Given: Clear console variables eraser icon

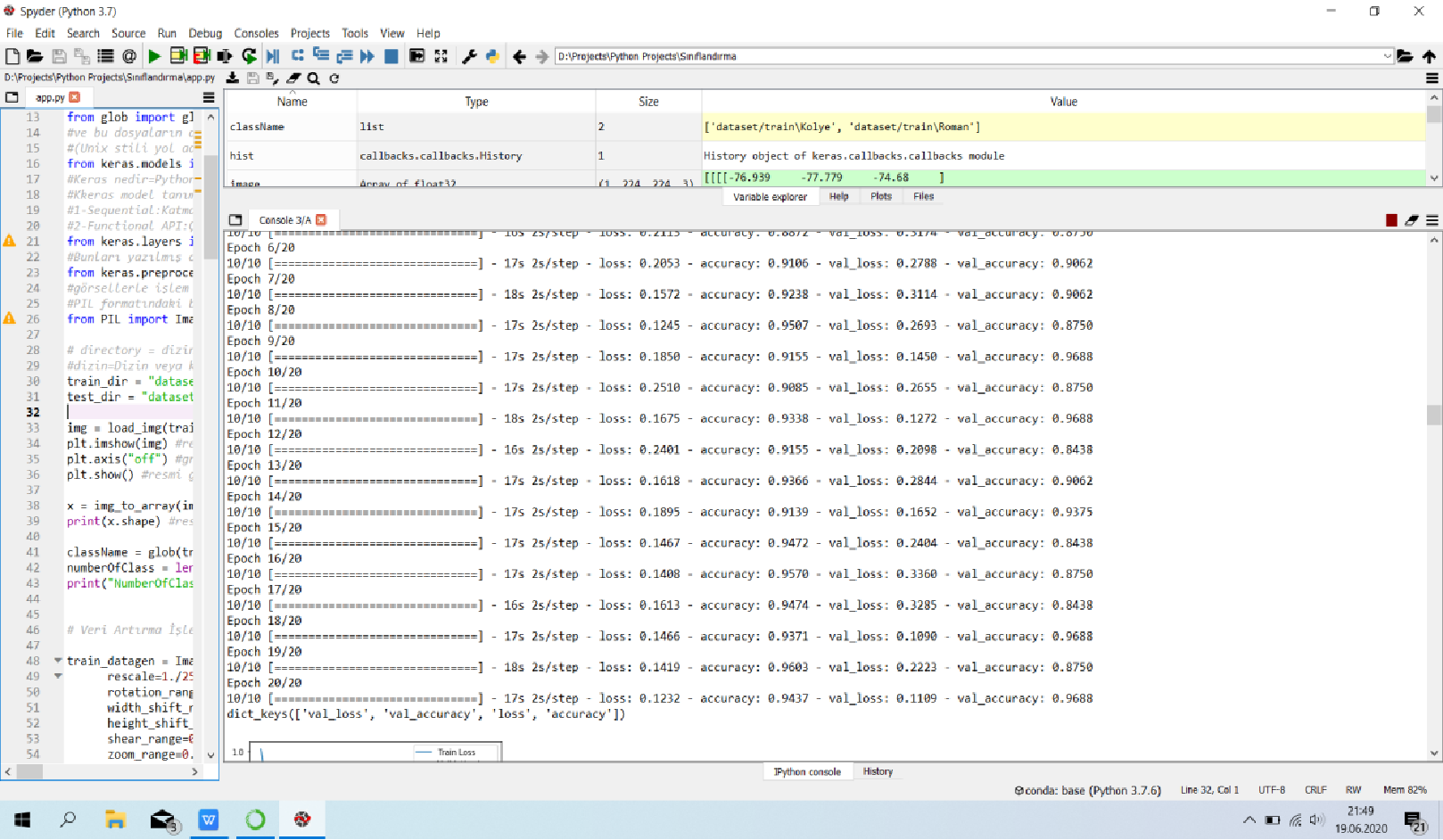Looking at the screenshot, I should tap(1411, 220).
